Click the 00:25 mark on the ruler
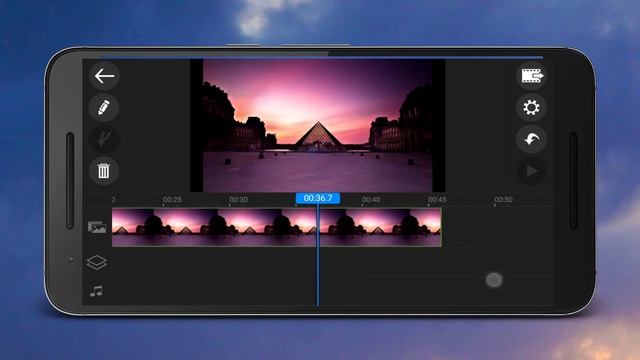The height and width of the screenshot is (360, 640). pyautogui.click(x=172, y=200)
